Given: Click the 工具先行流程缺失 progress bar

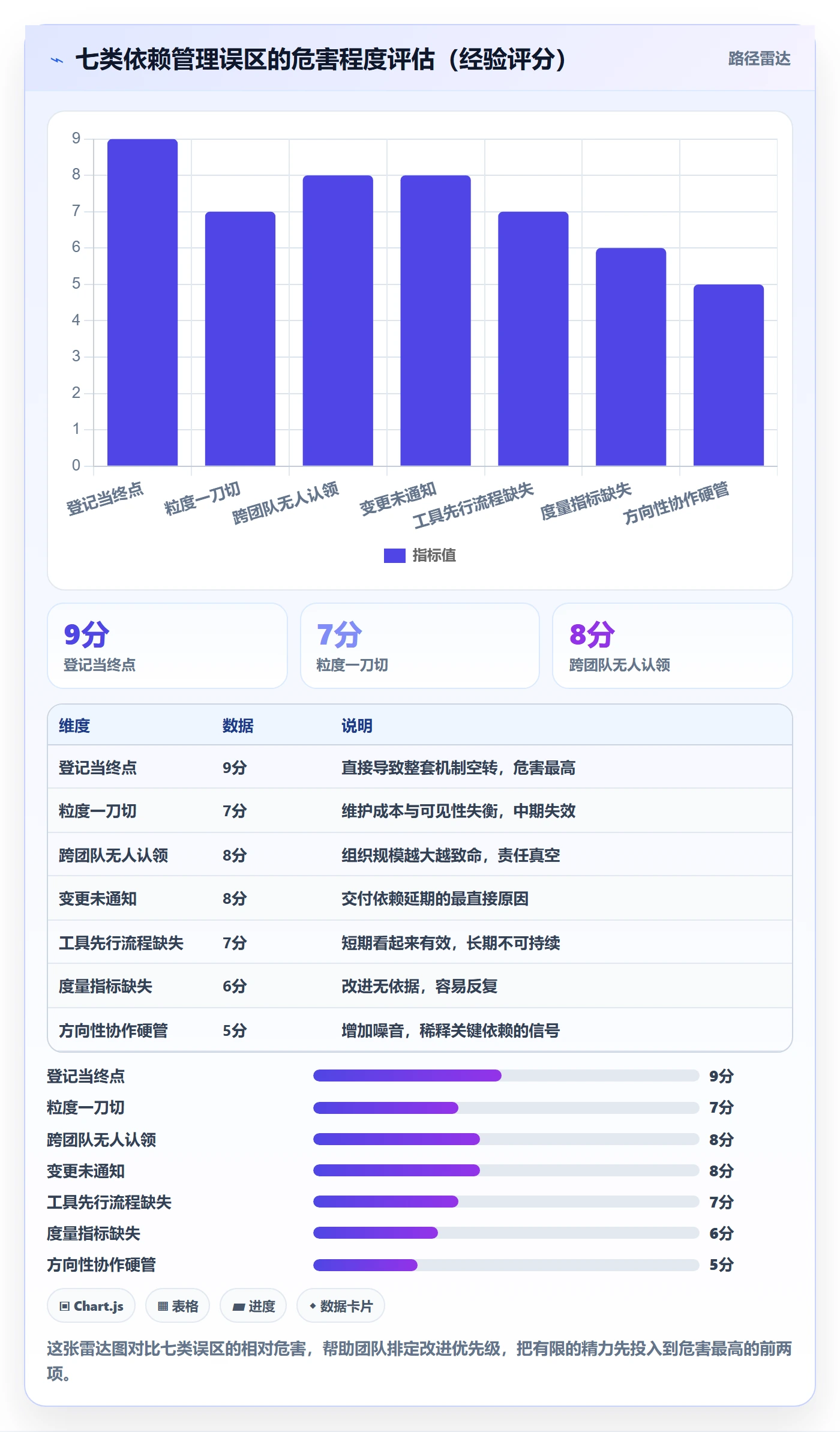Looking at the screenshot, I should click(x=506, y=1202).
